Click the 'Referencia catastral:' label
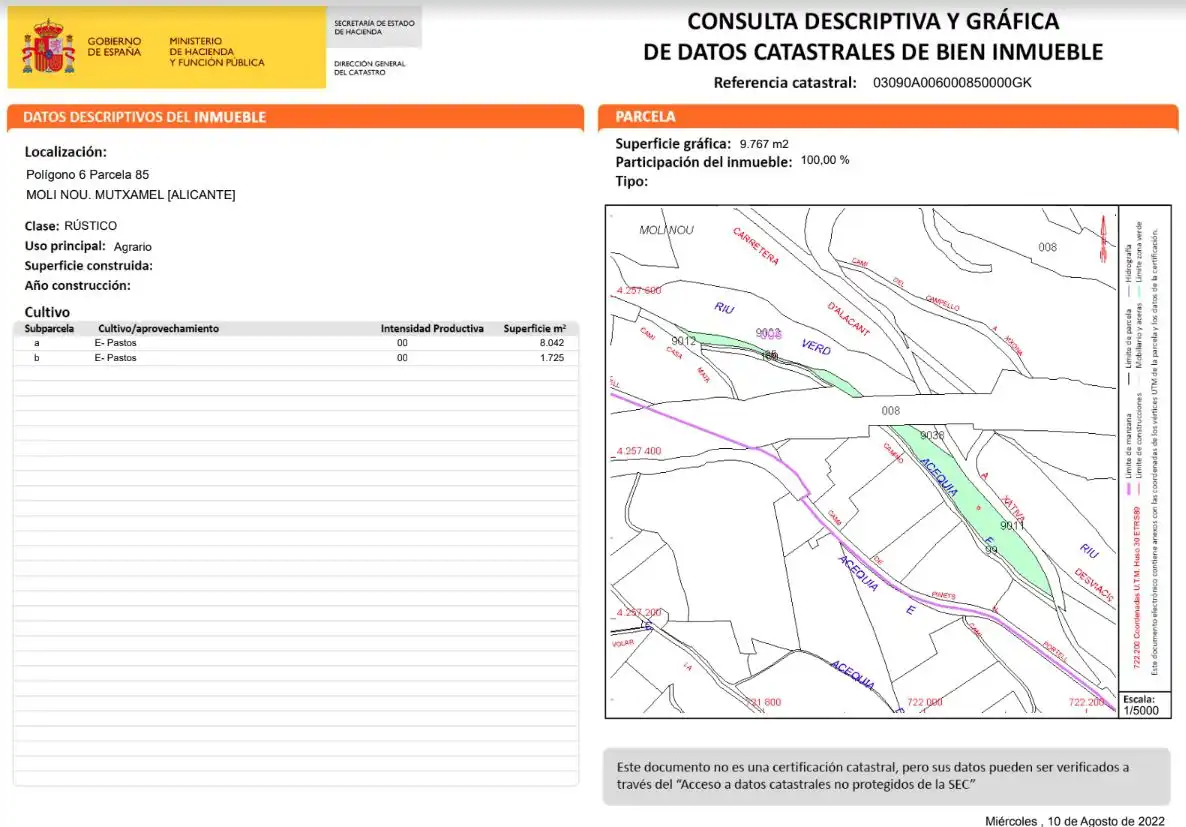Screen dimensions: 1186x827 point(784,82)
